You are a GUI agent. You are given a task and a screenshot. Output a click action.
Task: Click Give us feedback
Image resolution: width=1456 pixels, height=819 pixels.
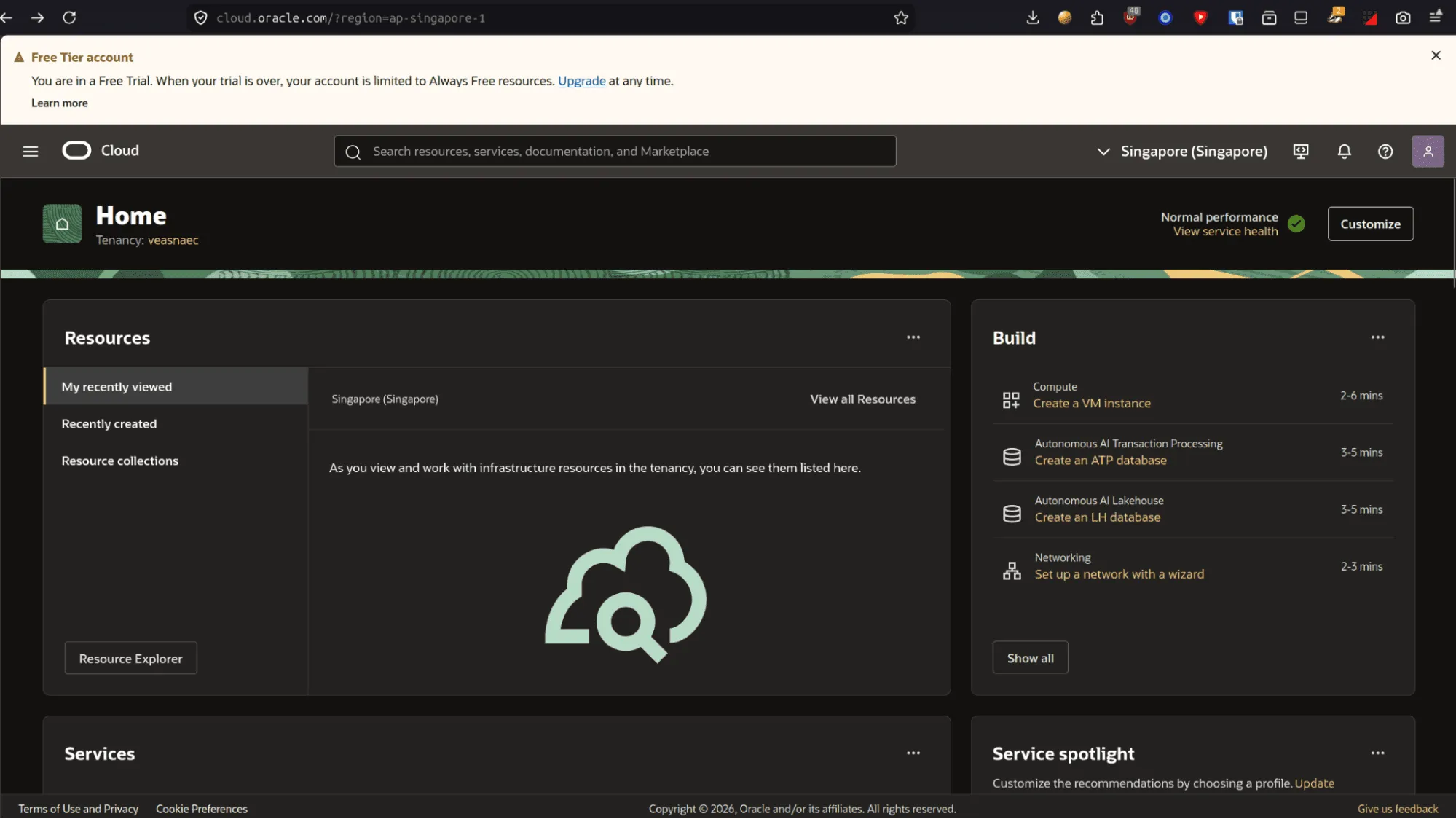[1398, 809]
